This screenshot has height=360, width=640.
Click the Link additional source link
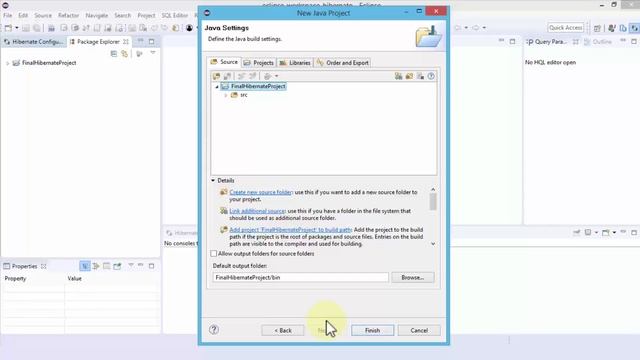pos(257,211)
